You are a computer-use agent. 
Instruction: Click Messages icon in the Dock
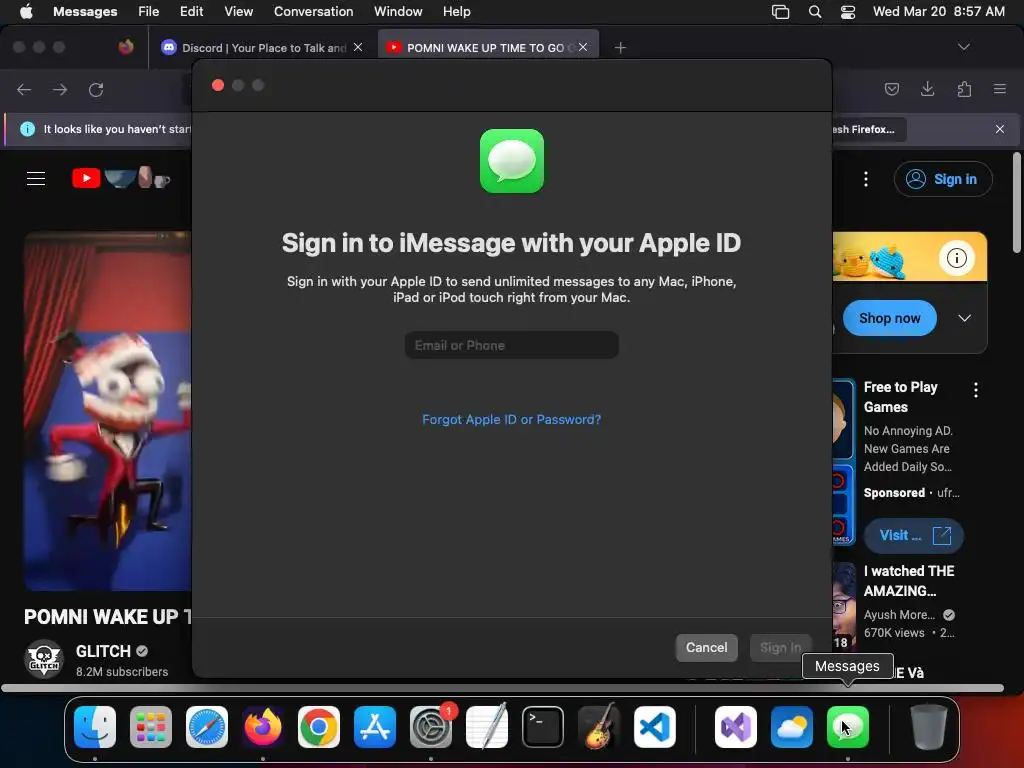click(848, 727)
